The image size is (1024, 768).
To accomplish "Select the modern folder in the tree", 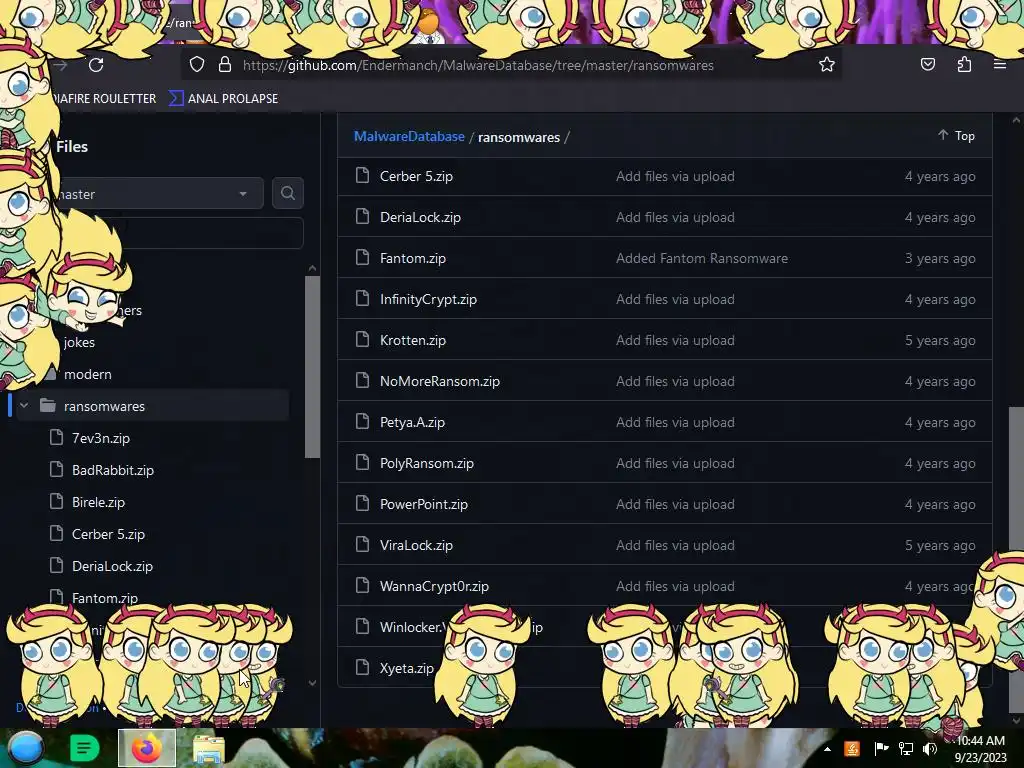I will 88,374.
